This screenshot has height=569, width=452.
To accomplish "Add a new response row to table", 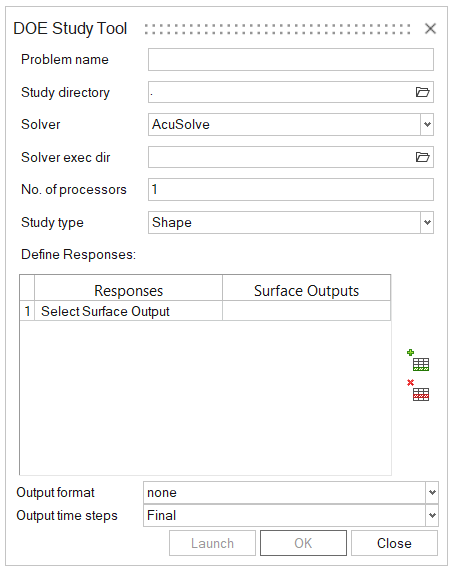I will [x=418, y=360].
